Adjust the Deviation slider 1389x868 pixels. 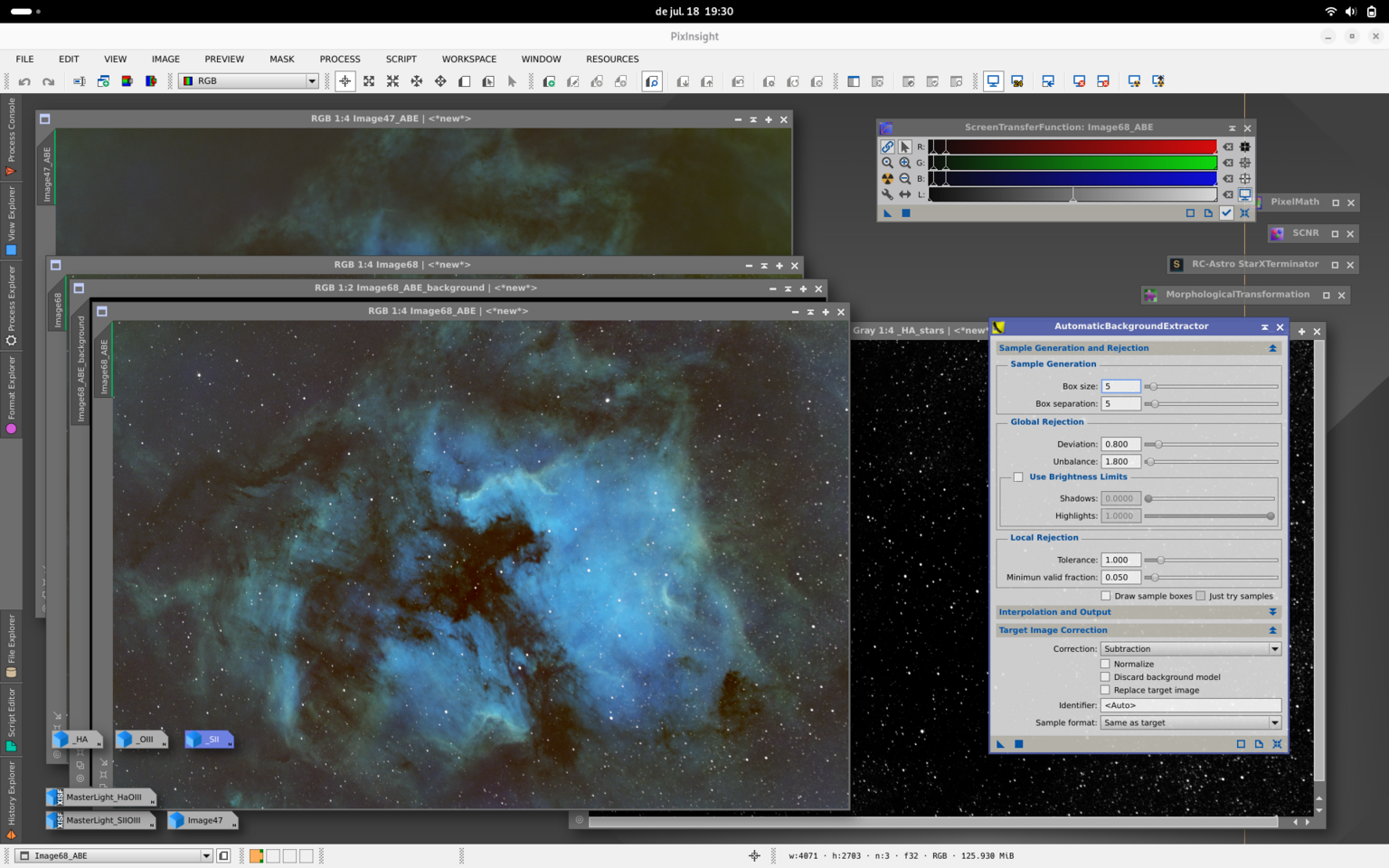click(x=1211, y=445)
